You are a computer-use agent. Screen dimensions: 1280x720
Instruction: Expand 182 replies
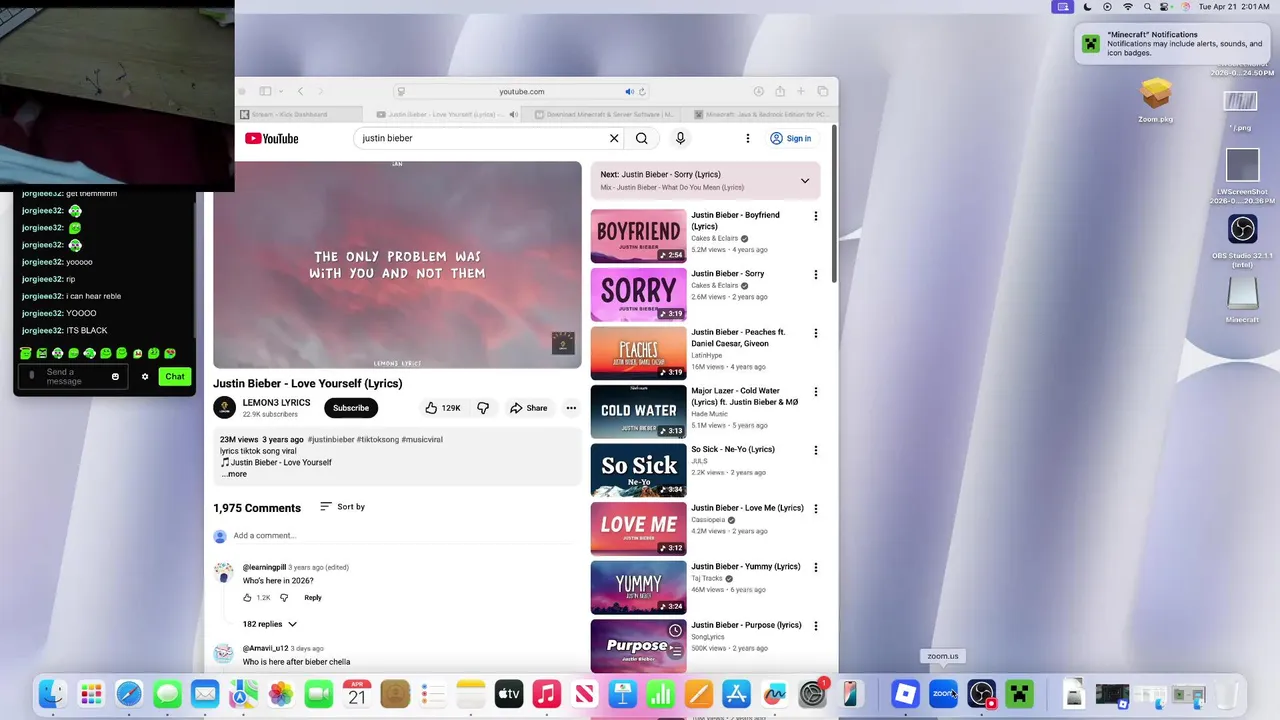tap(270, 624)
